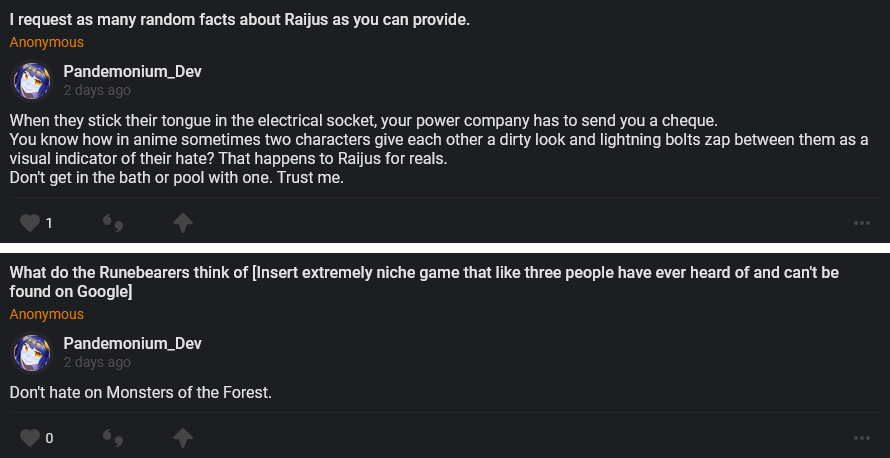Screen dimensions: 890x458
Task: Click the Anonymous label under the Raijus question
Action: pyautogui.click(x=47, y=43)
